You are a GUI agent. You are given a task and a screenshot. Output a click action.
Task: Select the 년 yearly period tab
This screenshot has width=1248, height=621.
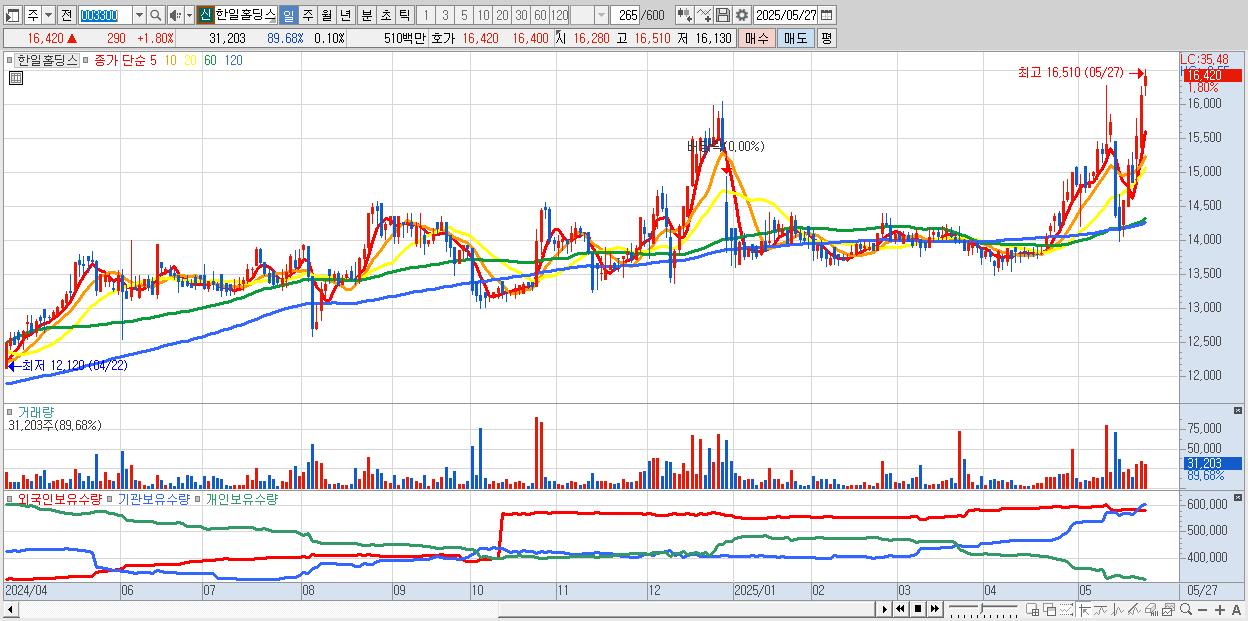tap(345, 15)
